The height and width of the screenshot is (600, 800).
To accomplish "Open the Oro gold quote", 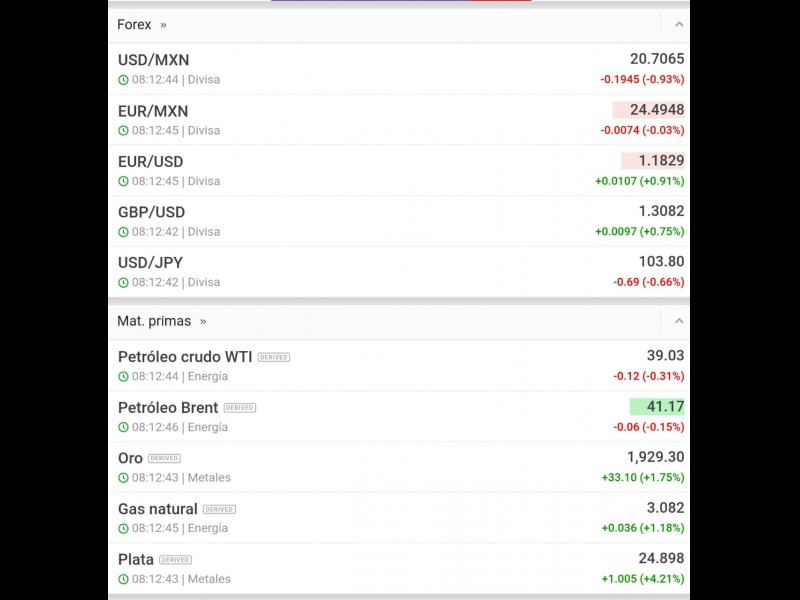I will tap(130, 458).
